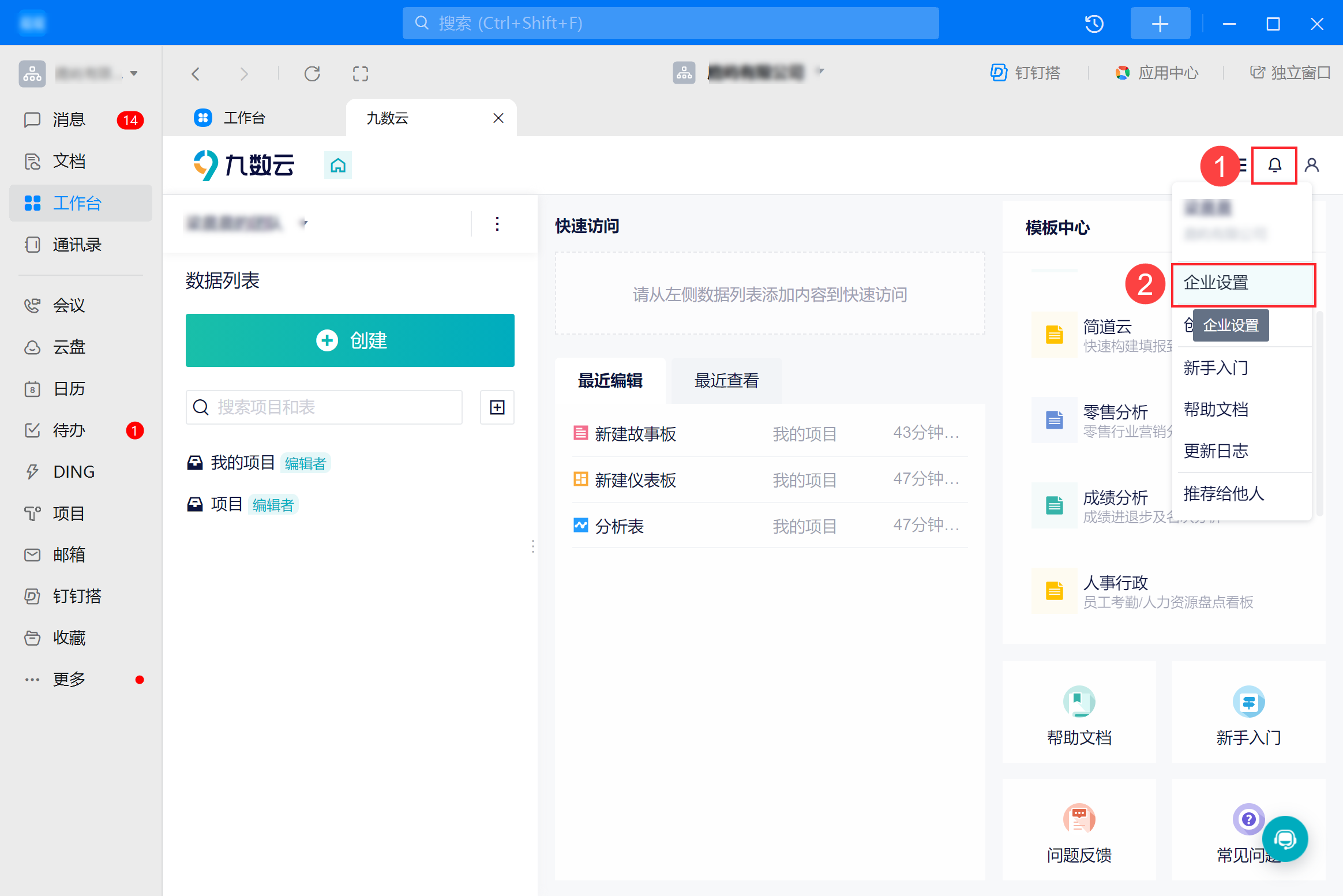Click the 搜索项目和表 search field
This screenshot has width=1343, height=896.
pos(324,407)
